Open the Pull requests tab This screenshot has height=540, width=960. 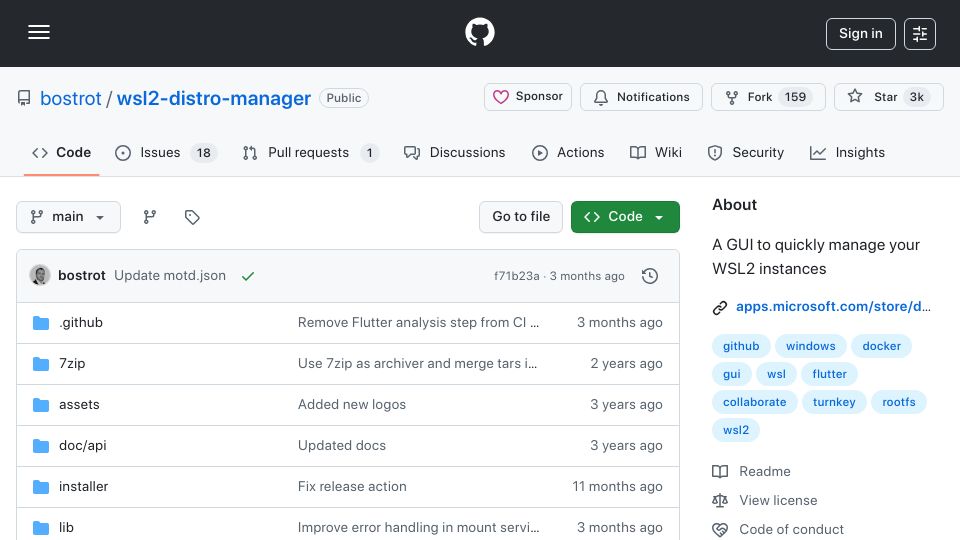(x=310, y=153)
